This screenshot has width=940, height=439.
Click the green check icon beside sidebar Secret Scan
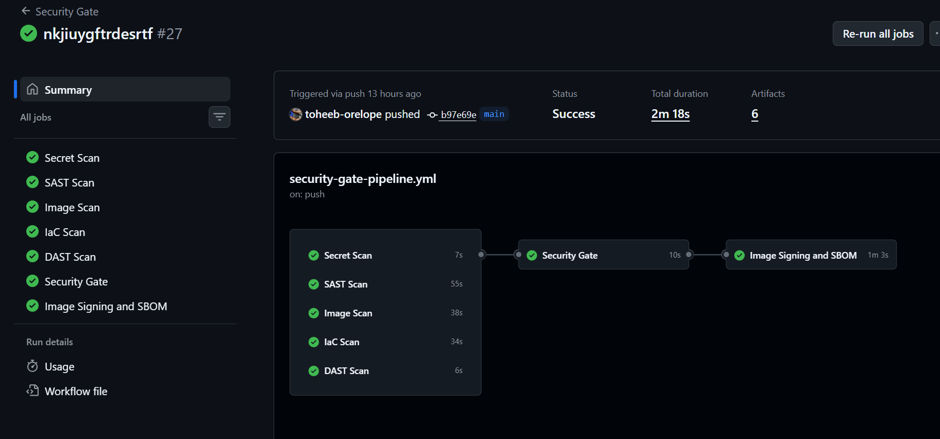pyautogui.click(x=32, y=157)
